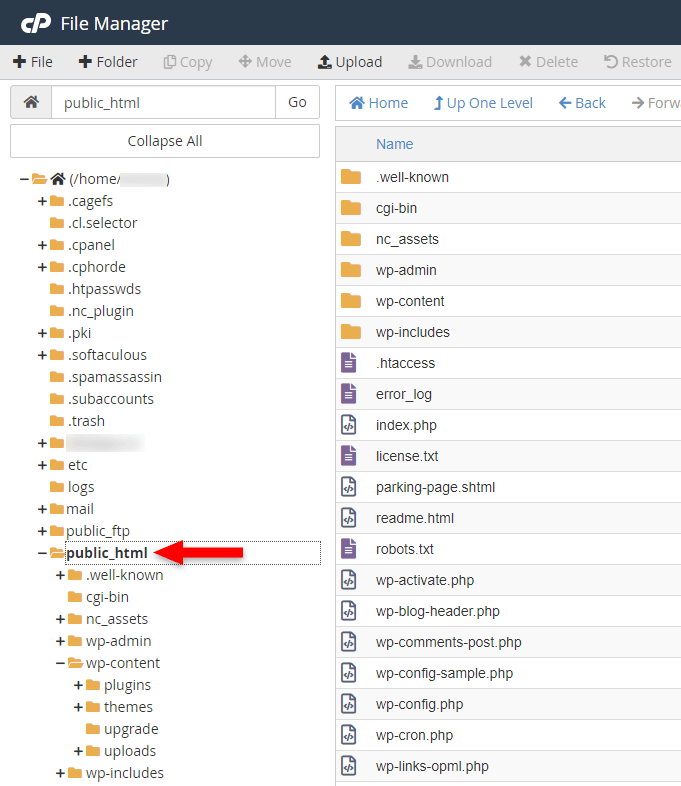
Task: Select .spamassassin folder in tree
Action: (115, 377)
